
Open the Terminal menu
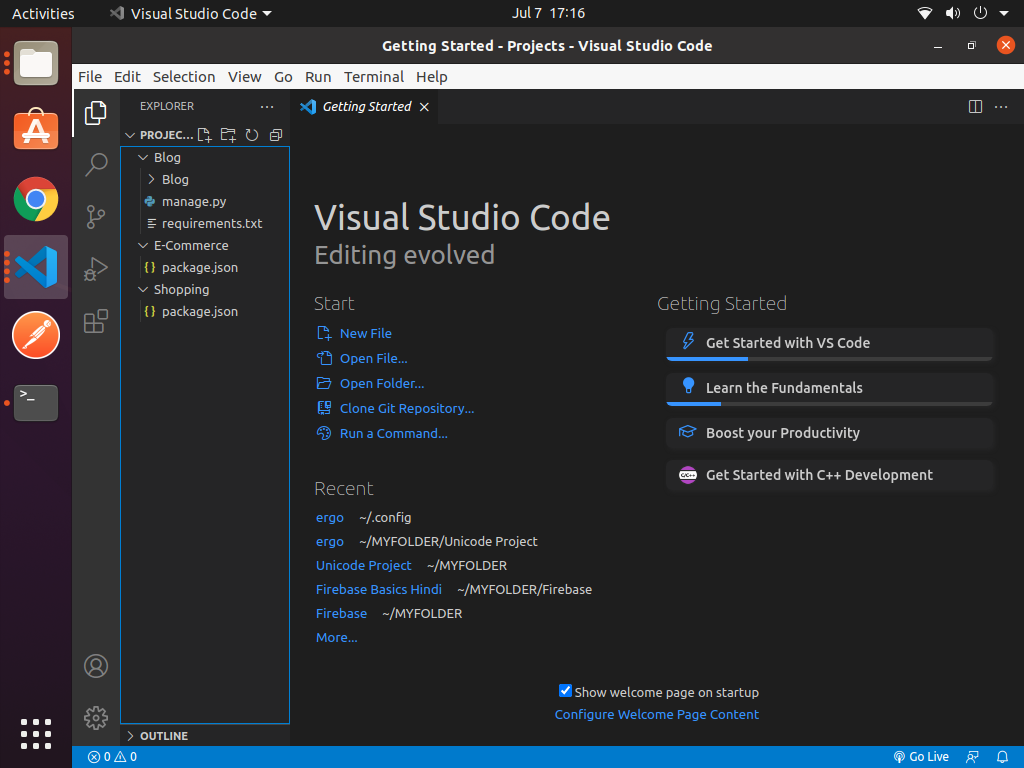(x=374, y=77)
